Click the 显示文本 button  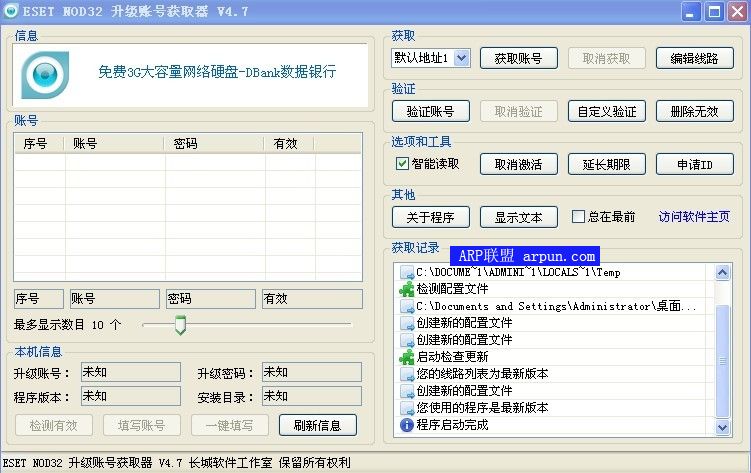click(x=519, y=218)
